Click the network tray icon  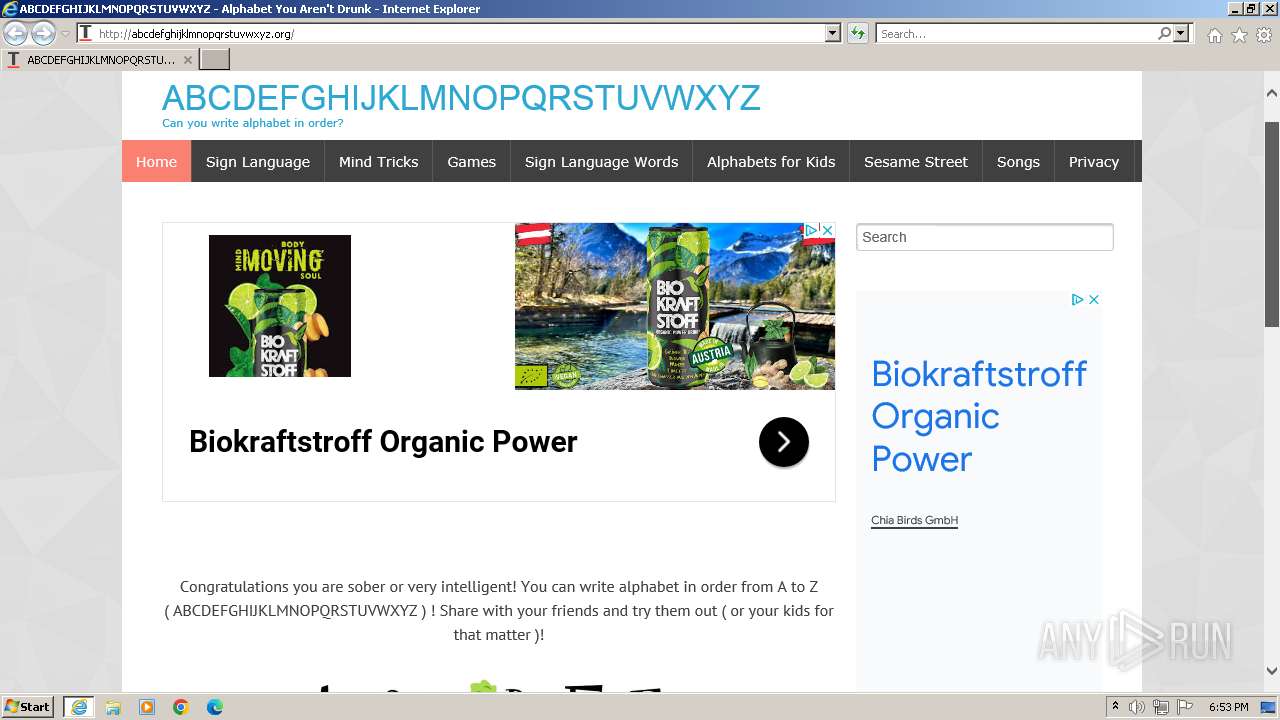[1161, 707]
